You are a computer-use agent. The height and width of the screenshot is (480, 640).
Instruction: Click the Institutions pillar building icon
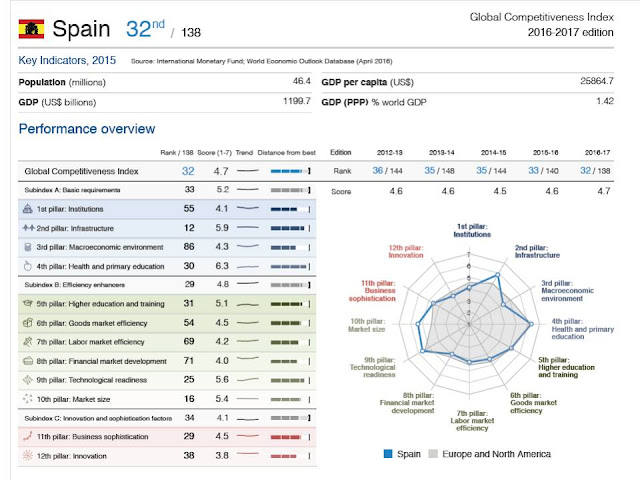click(x=28, y=208)
